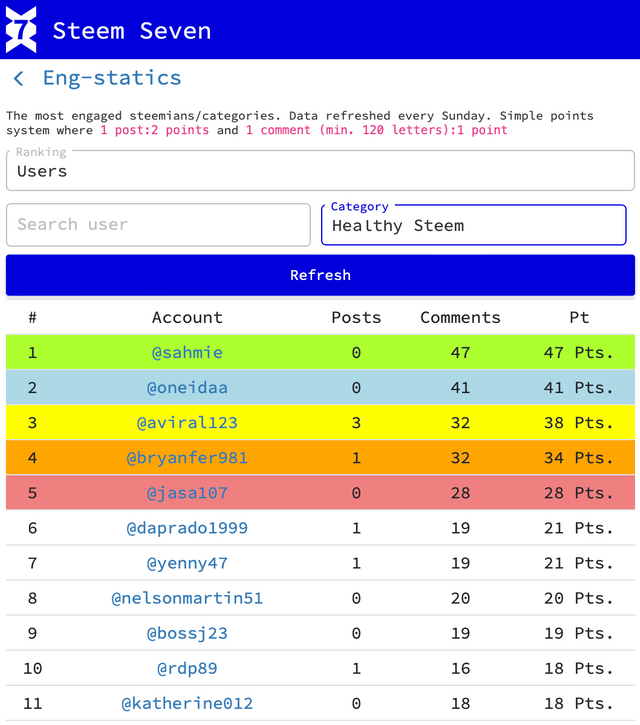Click the # column header

click(32, 318)
